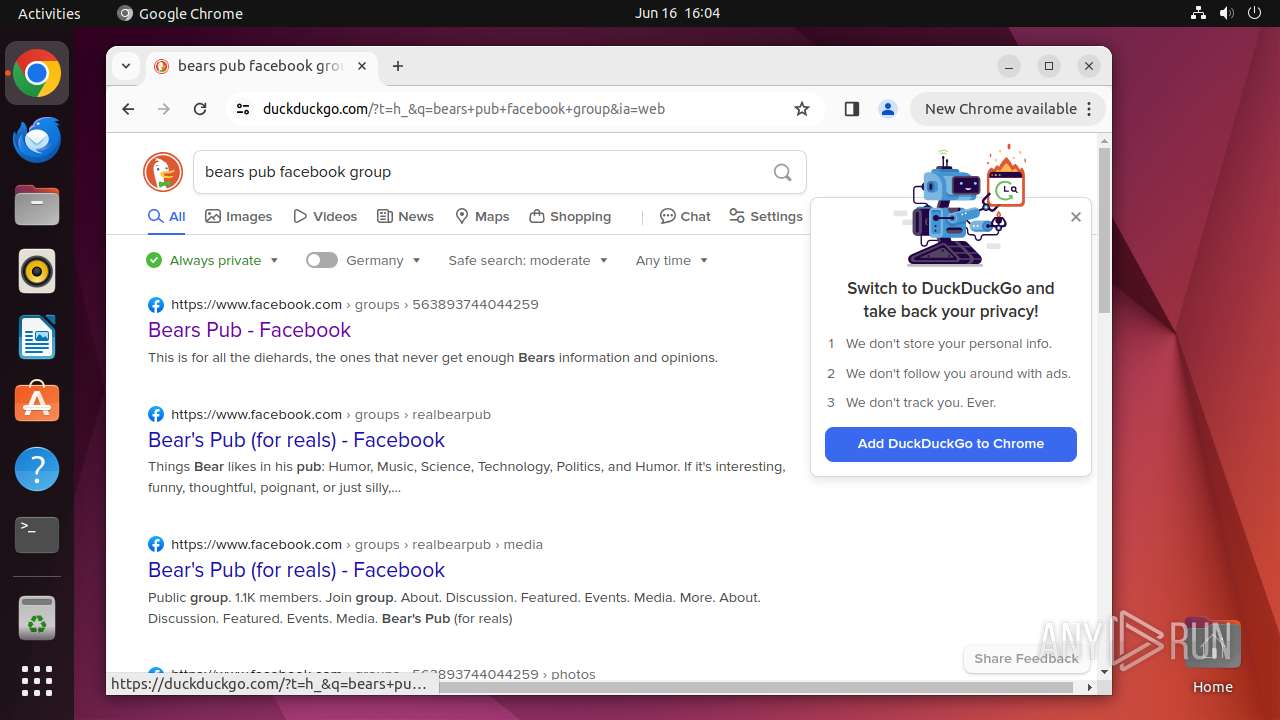Open a new Chrome tab
The width and height of the screenshot is (1280, 720).
point(398,66)
